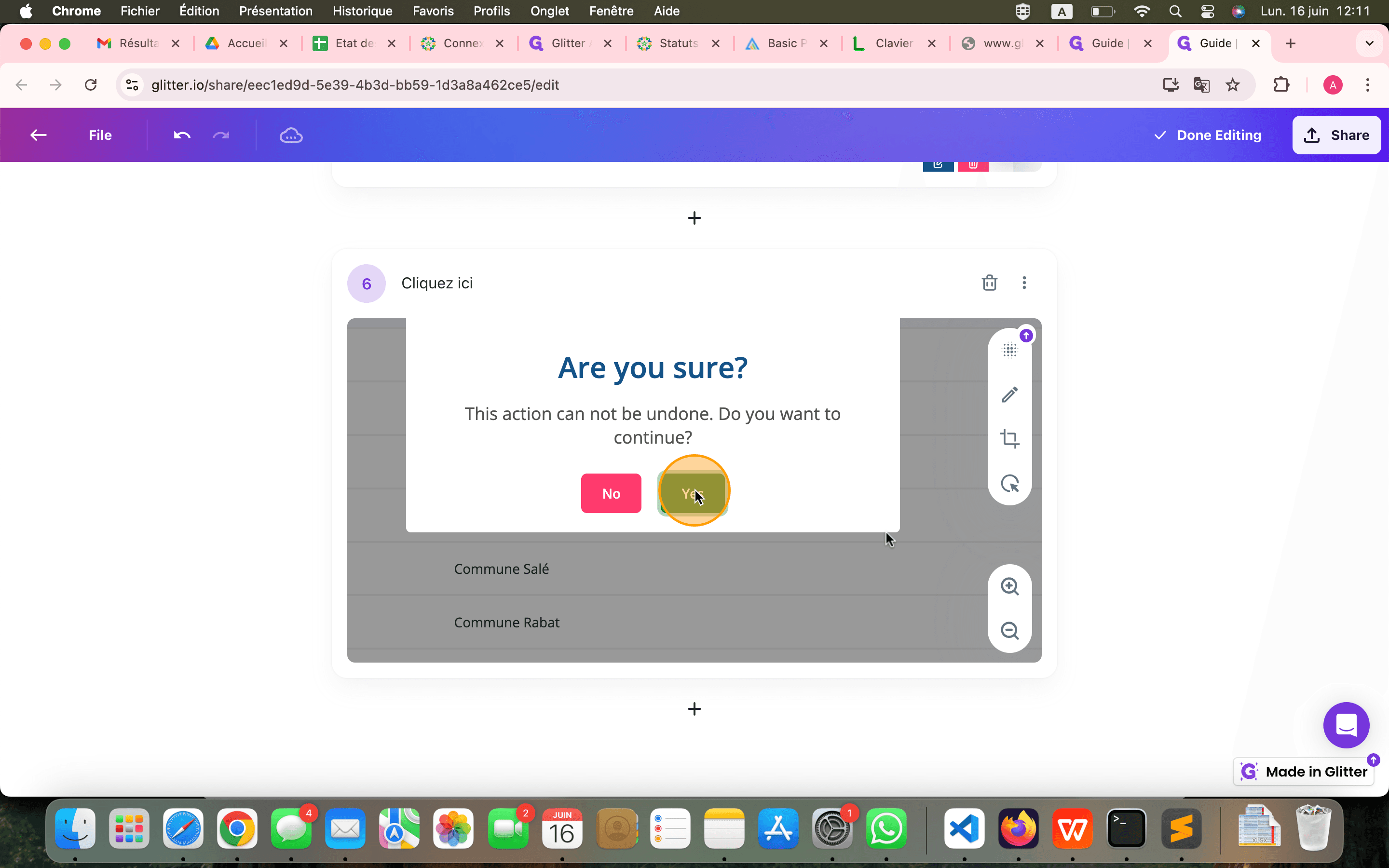Open the File menu in editor
Screen dimensions: 1389x868
[x=100, y=136]
